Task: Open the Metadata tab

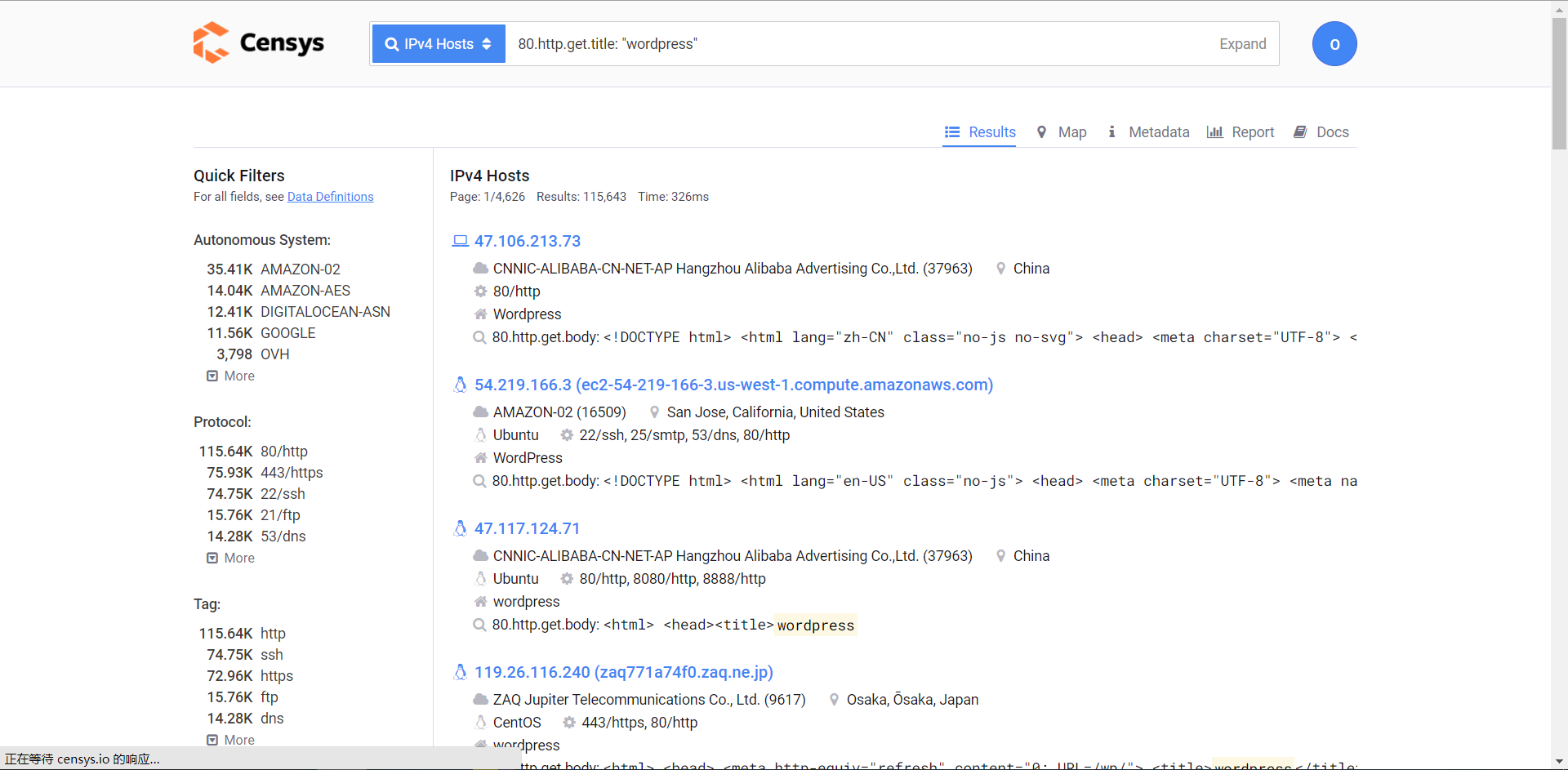Action: click(1148, 132)
